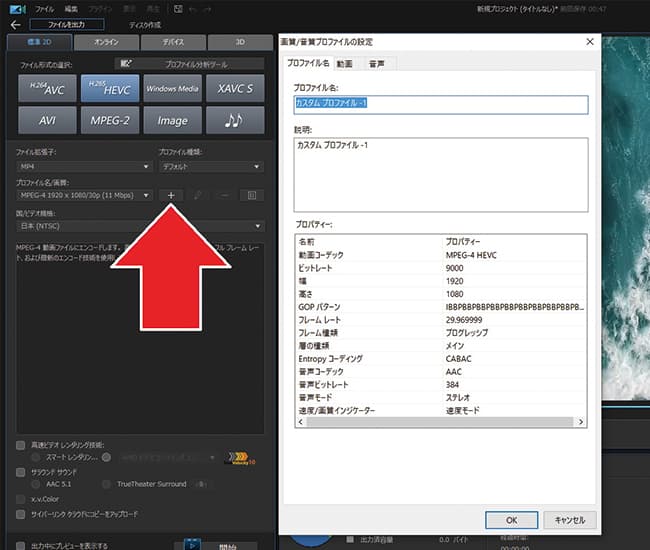Click the MPEG-4 HEVC property value
Image resolution: width=650 pixels, height=550 pixels.
(x=471, y=255)
